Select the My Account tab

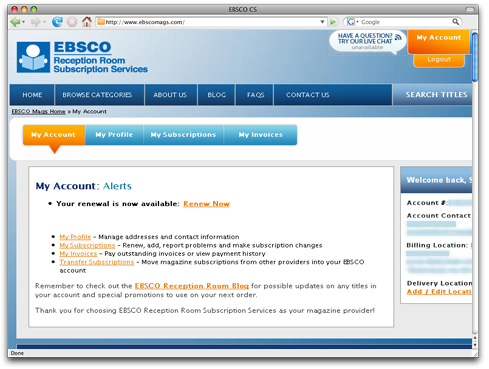[x=54, y=135]
